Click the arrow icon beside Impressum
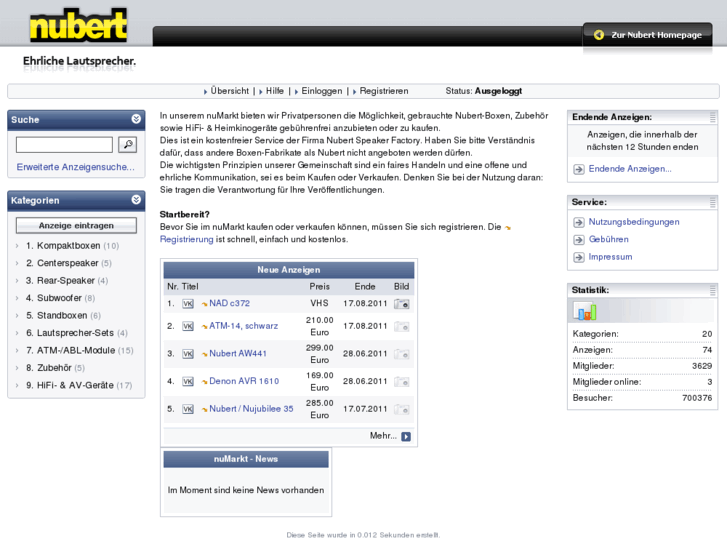Screen dimensions: 727x545 (579, 257)
